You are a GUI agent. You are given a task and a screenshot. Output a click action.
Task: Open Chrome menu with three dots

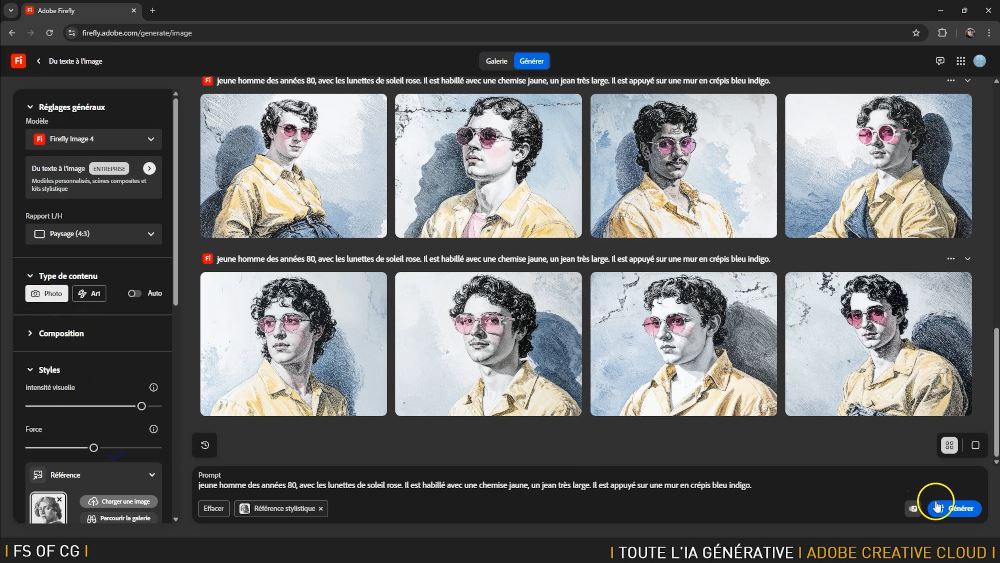click(989, 33)
